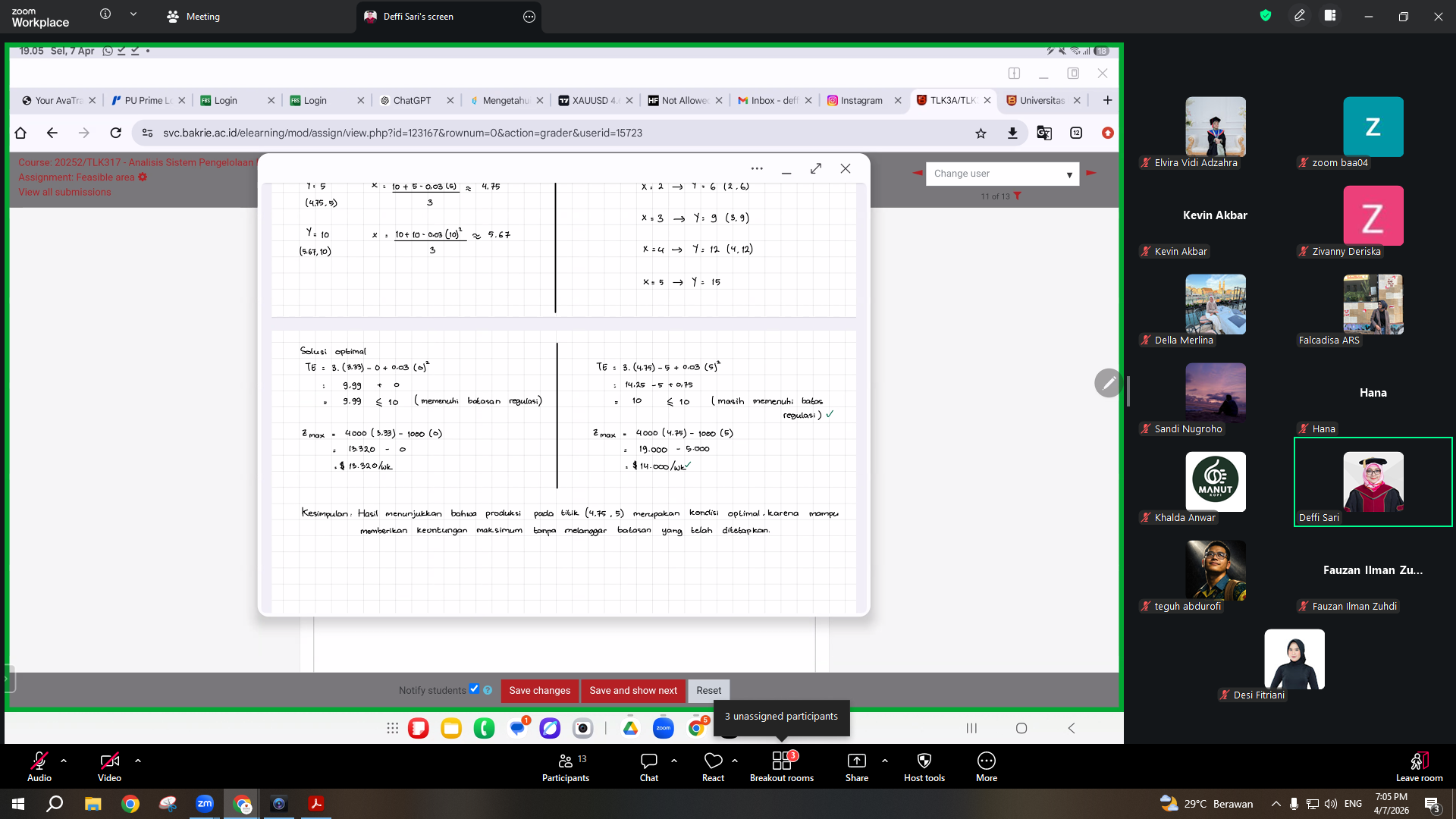Open the tablet app drawer grid
The width and height of the screenshot is (1456, 819).
coord(392,728)
